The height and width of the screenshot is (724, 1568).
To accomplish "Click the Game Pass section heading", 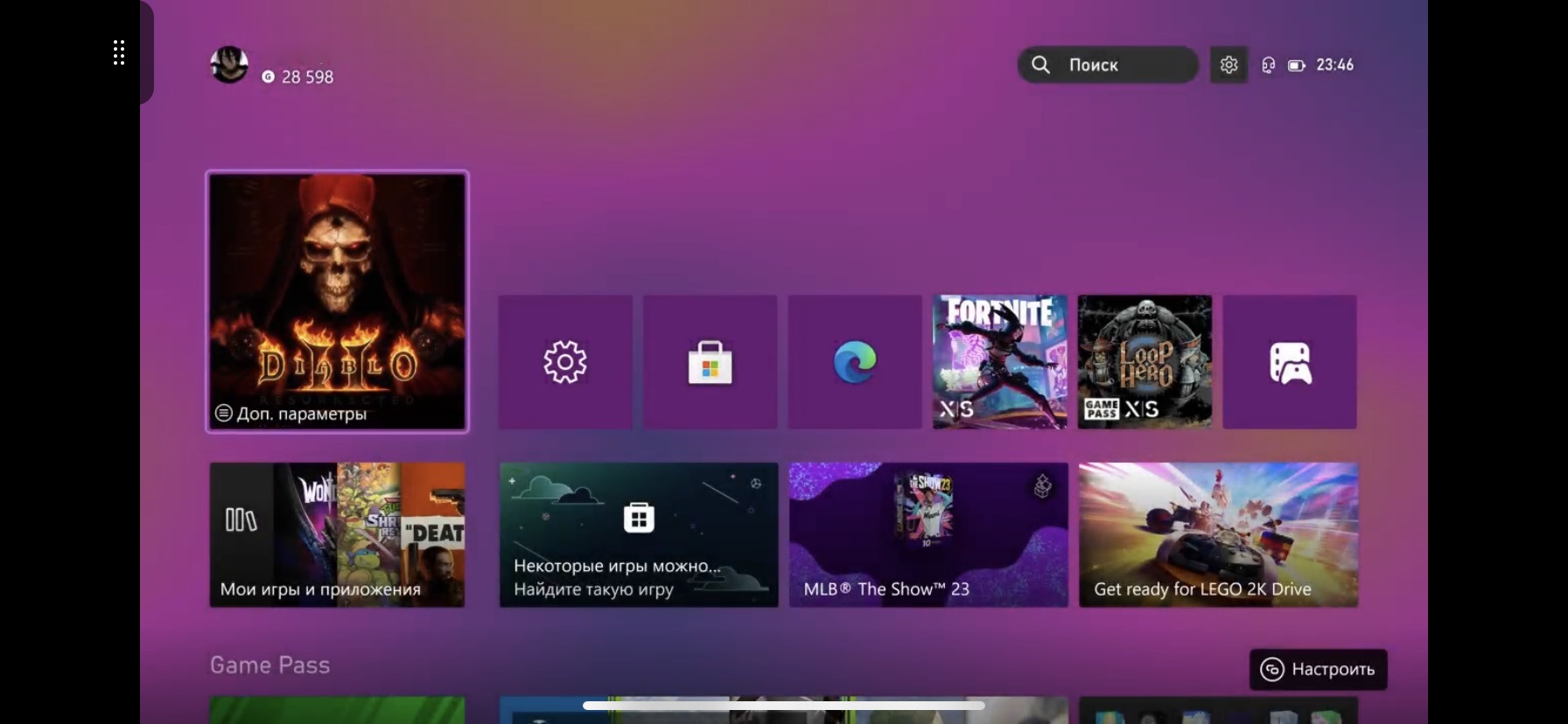I will [269, 665].
